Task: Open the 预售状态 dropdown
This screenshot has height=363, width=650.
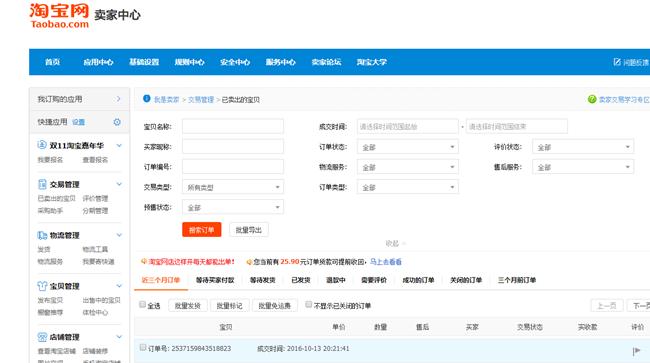Action: pyautogui.click(x=233, y=207)
